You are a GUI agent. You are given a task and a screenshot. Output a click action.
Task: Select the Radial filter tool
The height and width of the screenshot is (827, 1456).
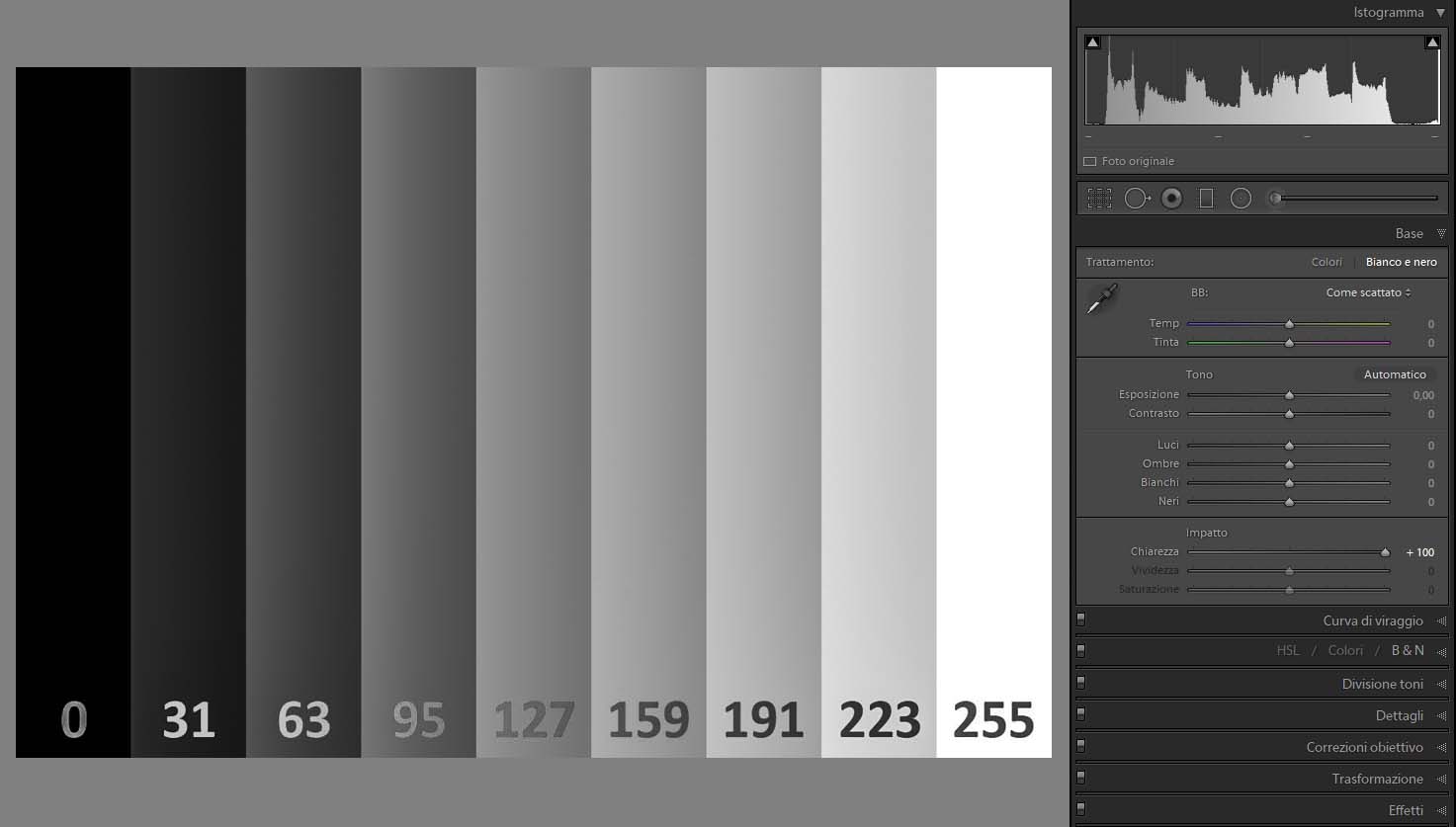pyautogui.click(x=1241, y=199)
